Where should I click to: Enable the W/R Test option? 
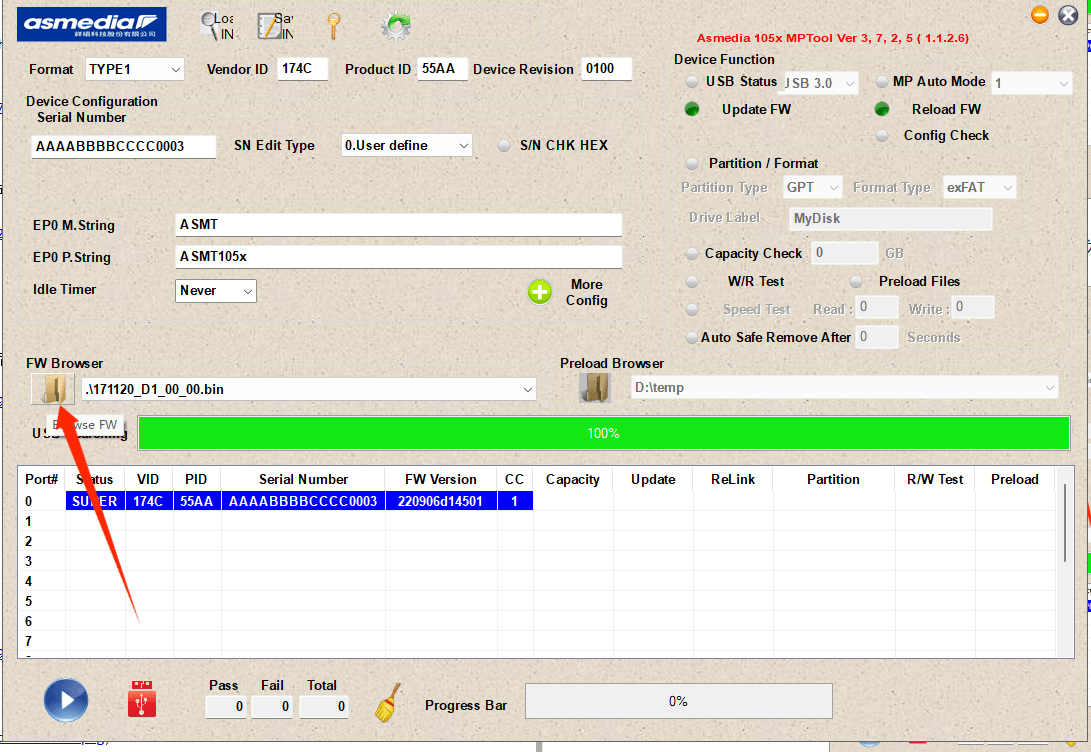point(692,282)
